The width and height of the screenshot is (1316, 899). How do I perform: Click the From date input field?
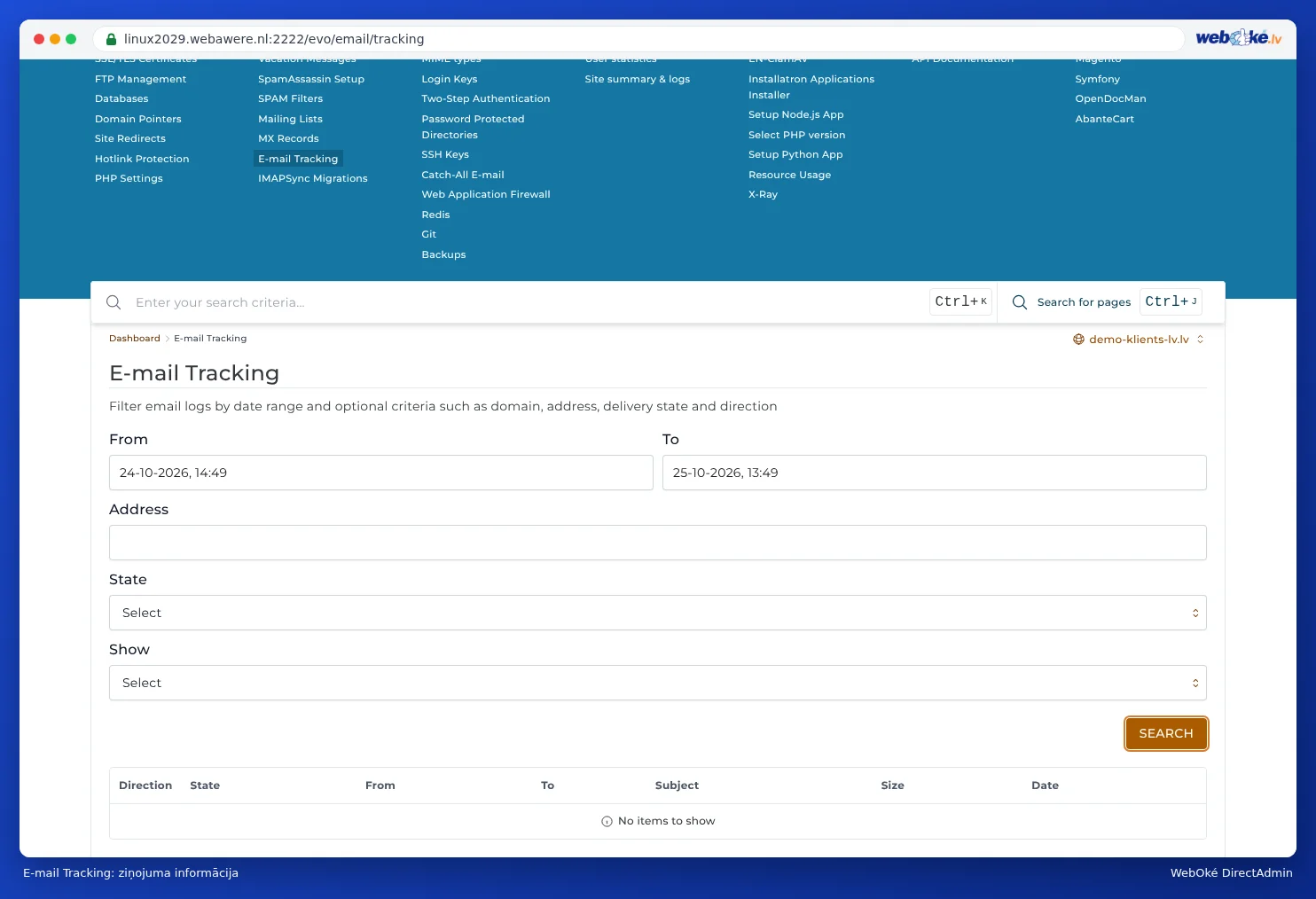(381, 473)
